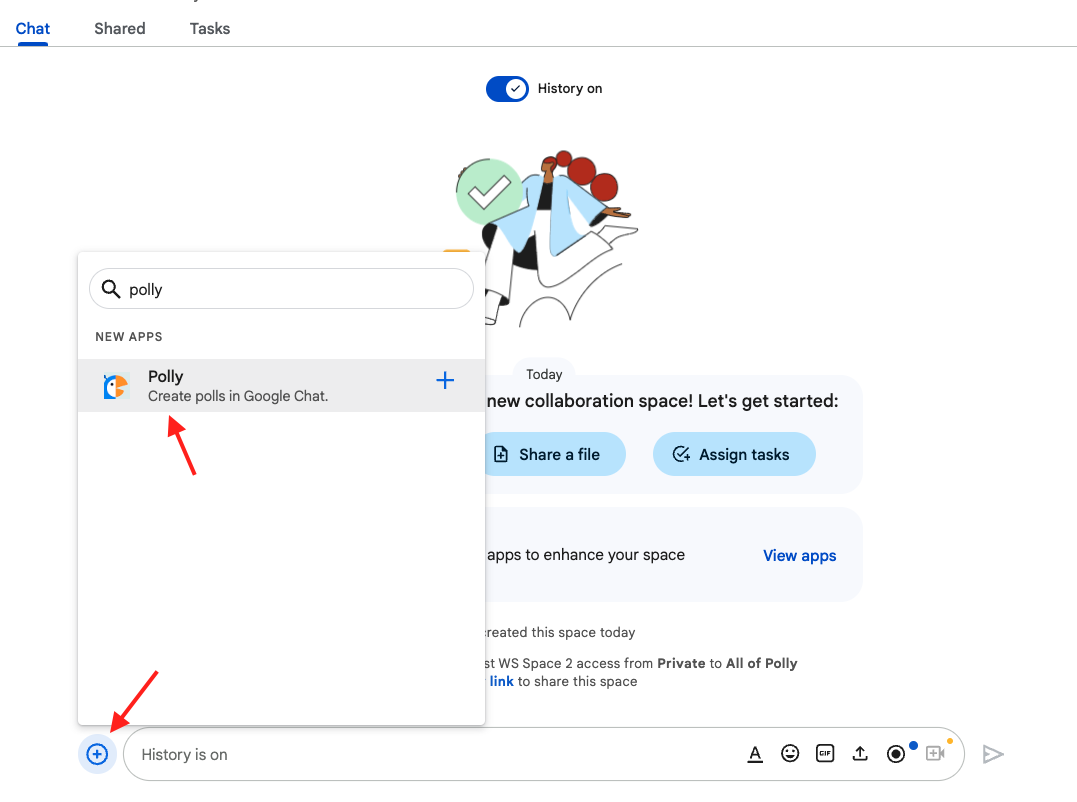Open the GIF picker
This screenshot has width=1077, height=802.
click(x=825, y=754)
